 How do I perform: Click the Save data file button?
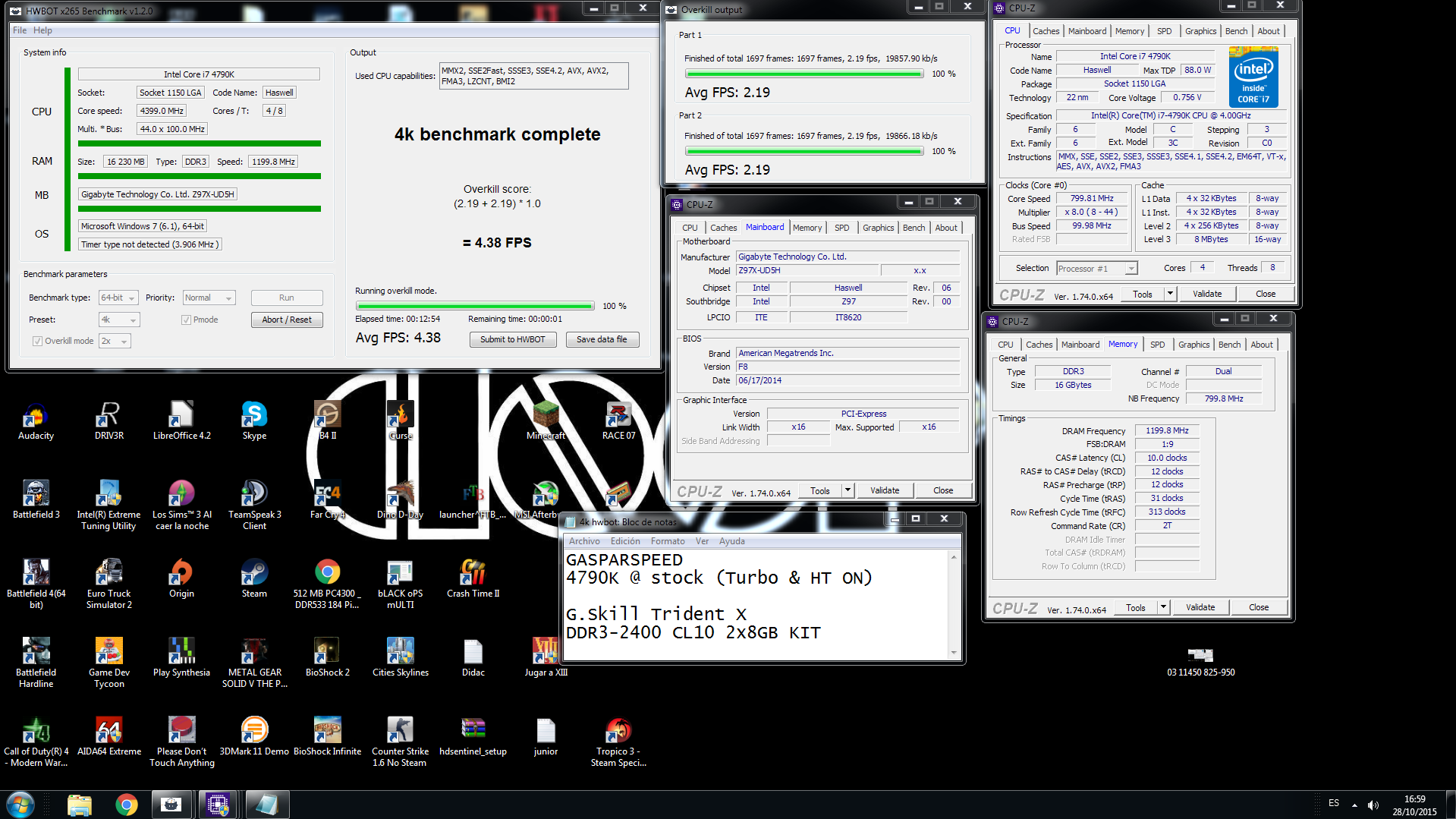pos(602,339)
